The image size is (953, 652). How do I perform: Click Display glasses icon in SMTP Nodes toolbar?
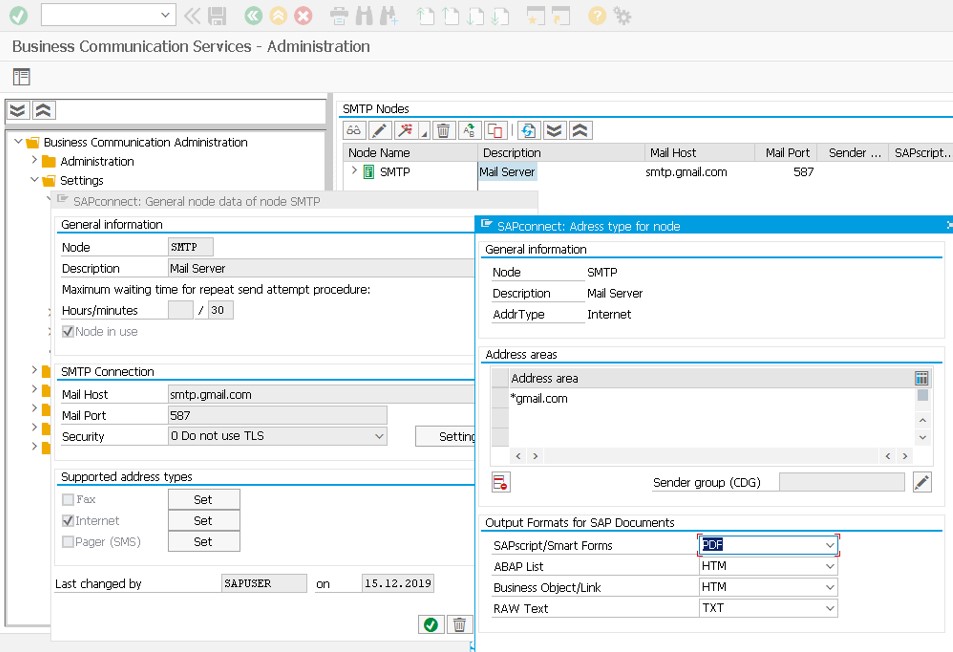[x=354, y=131]
